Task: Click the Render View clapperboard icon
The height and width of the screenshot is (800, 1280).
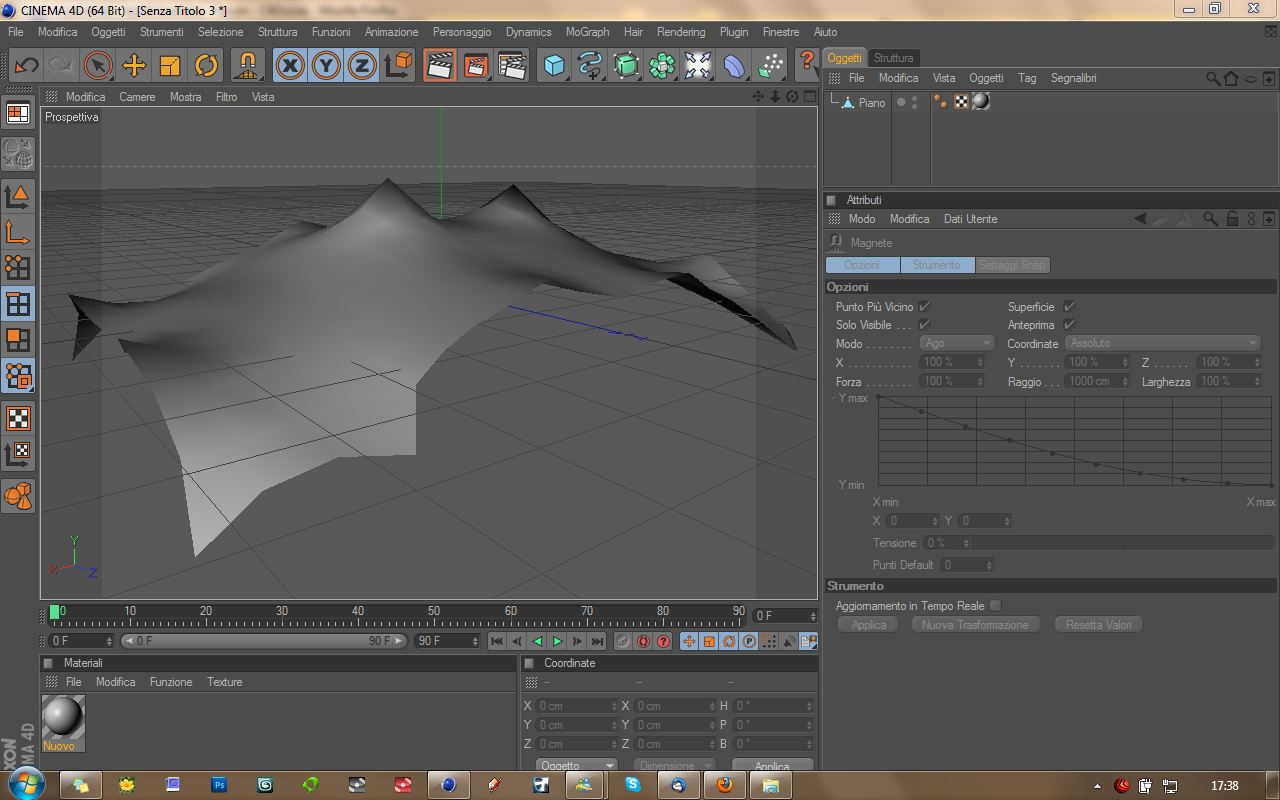Action: 439,66
